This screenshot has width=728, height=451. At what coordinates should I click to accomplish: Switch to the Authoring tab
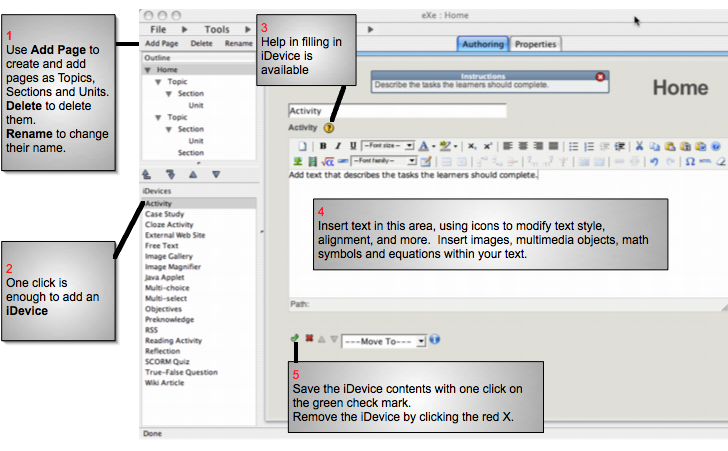click(x=482, y=44)
